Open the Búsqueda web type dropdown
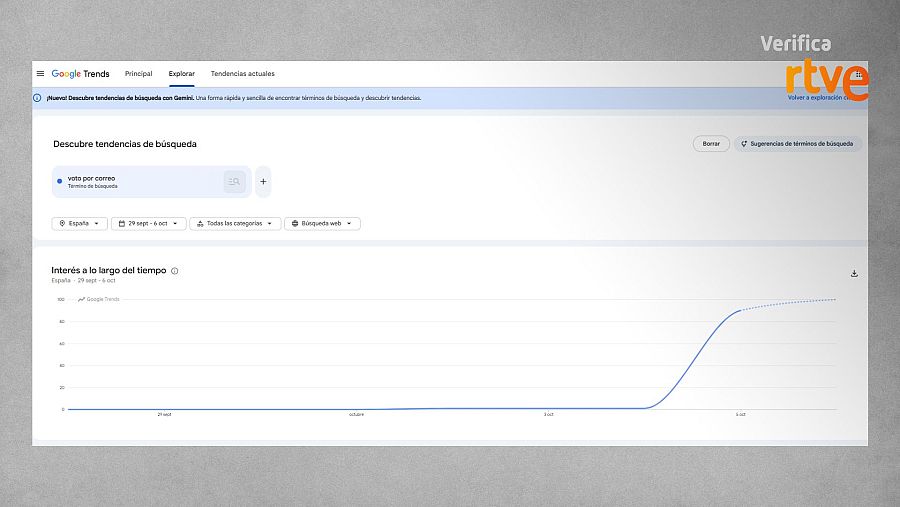 [322, 223]
